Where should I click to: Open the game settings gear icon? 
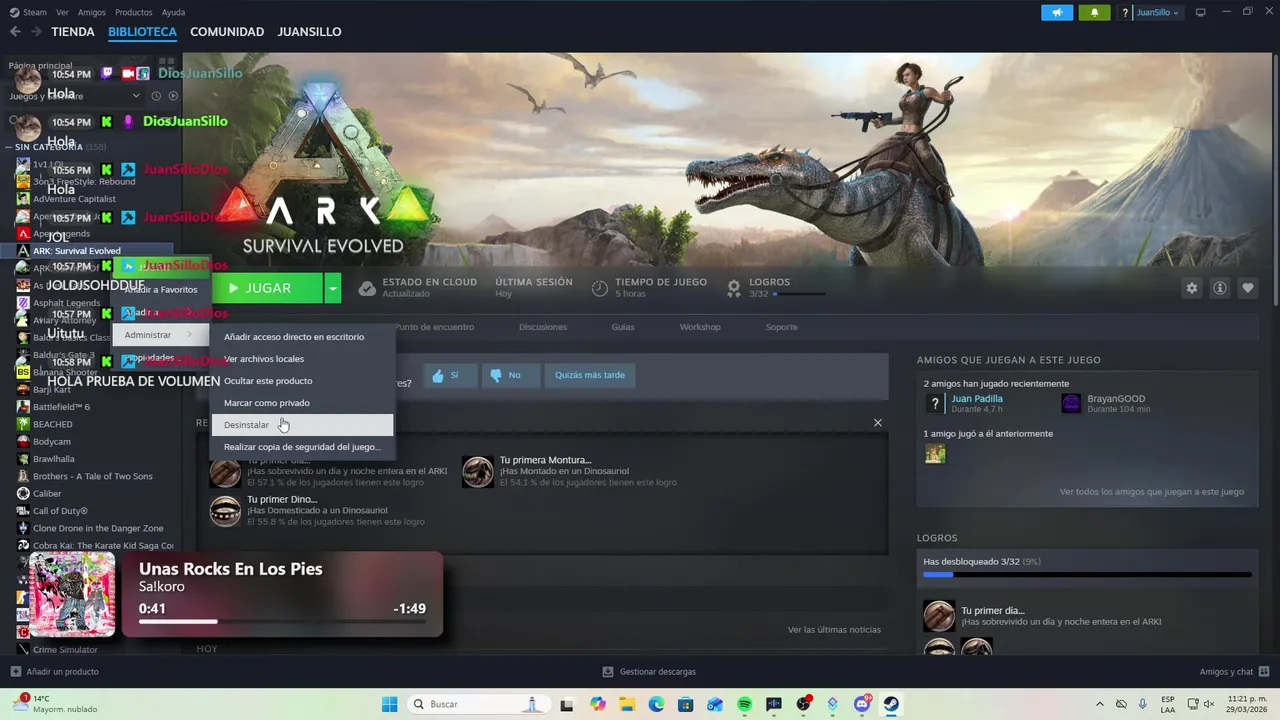click(x=1191, y=288)
